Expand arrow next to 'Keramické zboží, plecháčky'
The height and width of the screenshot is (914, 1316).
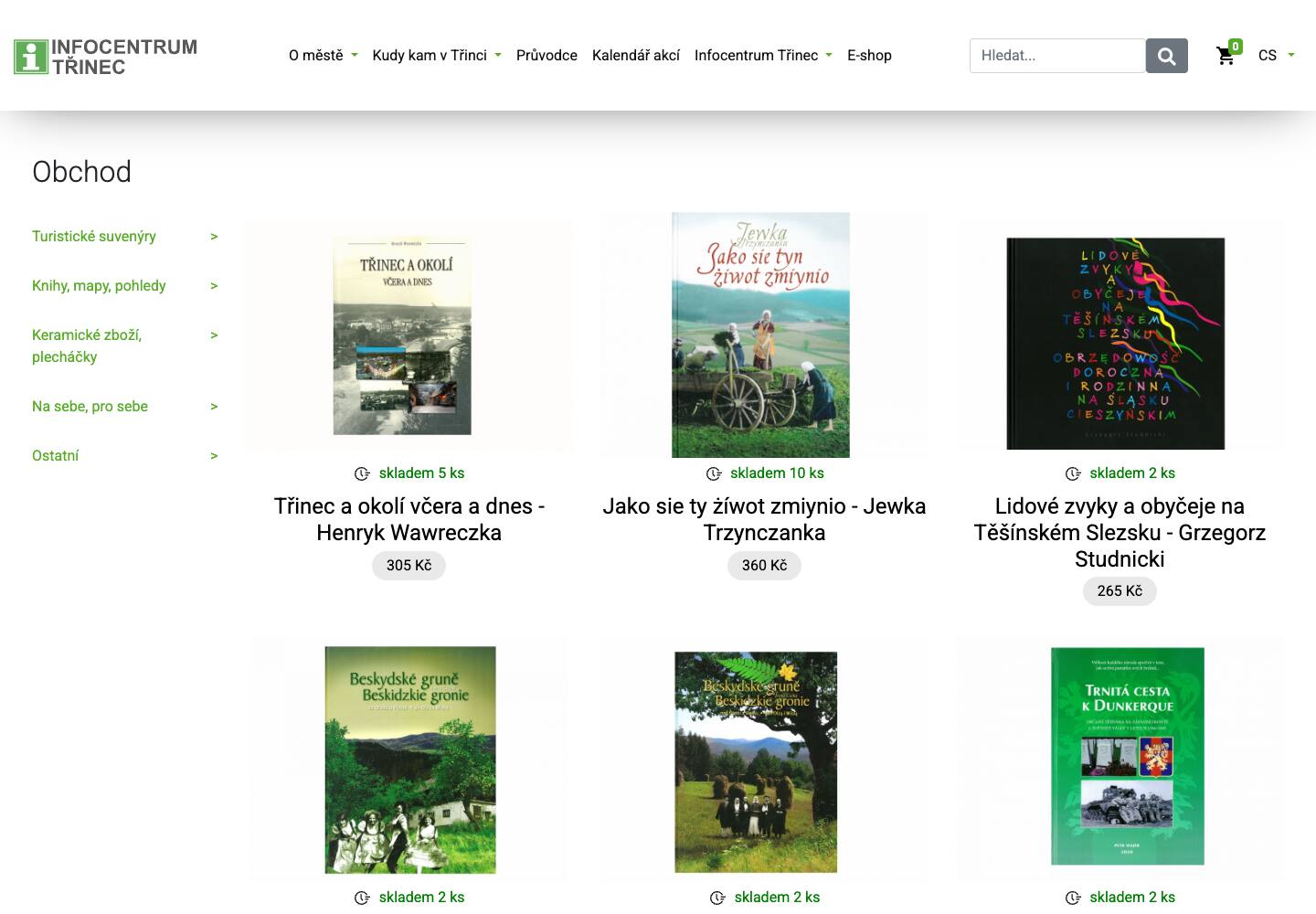[x=214, y=335]
